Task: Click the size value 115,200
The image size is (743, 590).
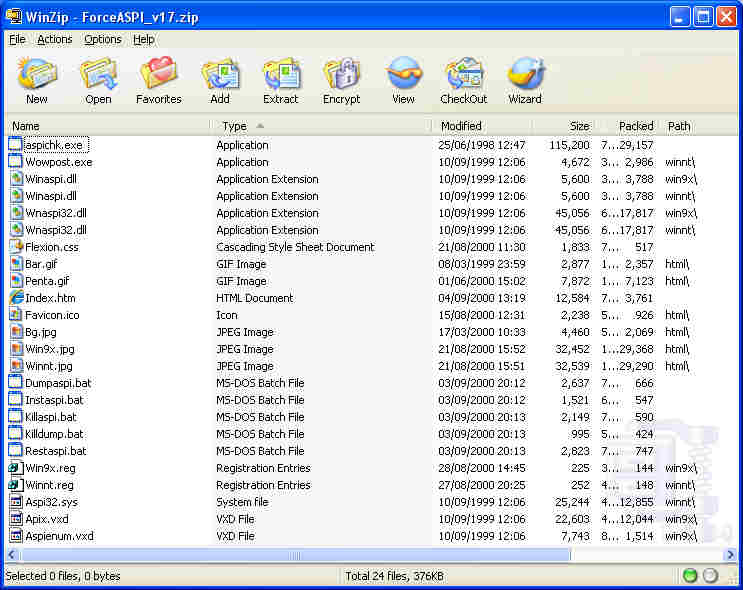Action: tap(569, 145)
